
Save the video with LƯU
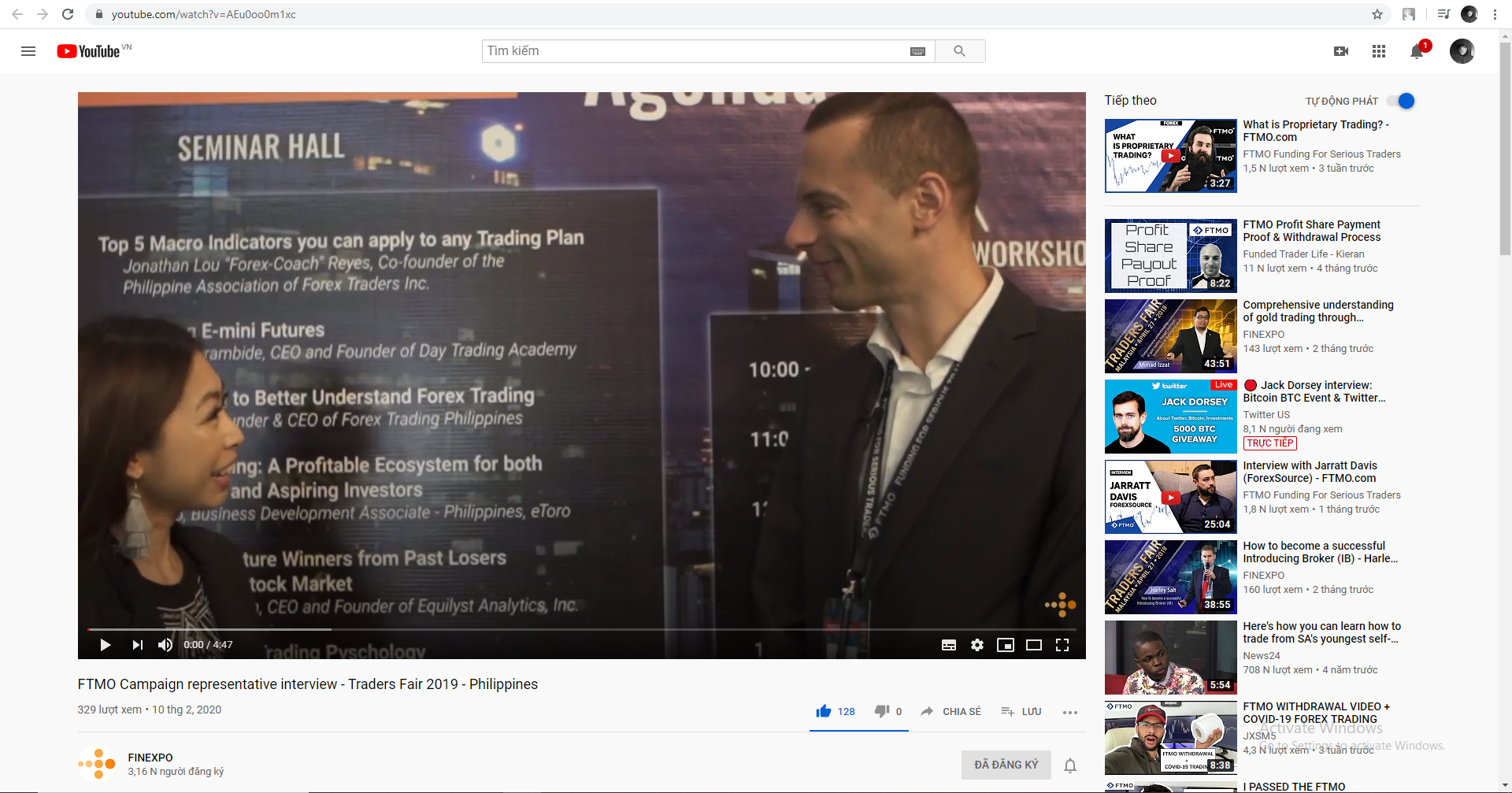[1021, 711]
